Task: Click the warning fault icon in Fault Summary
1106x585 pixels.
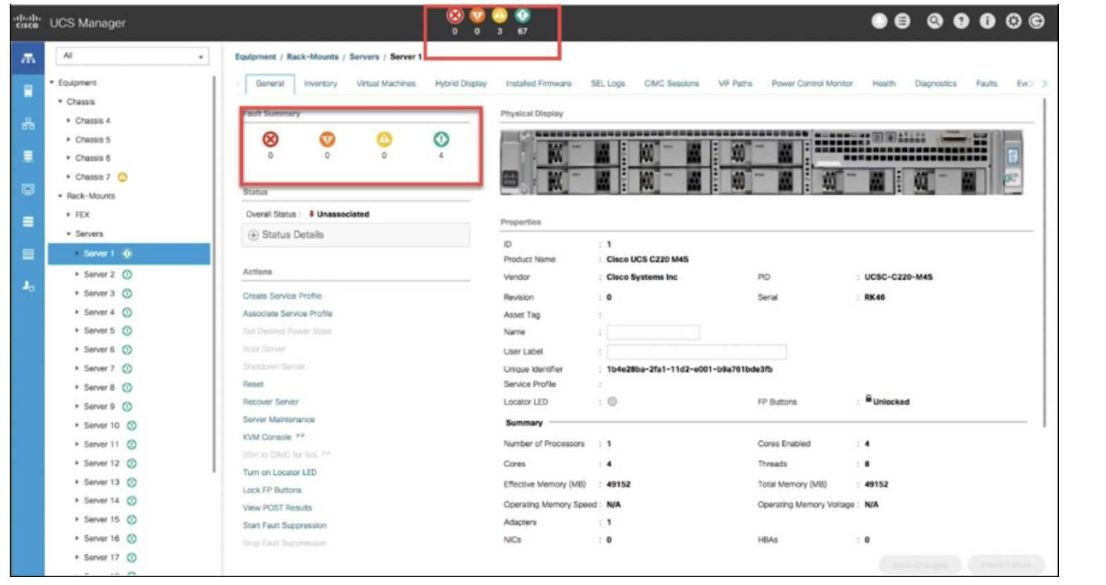Action: 441,139
